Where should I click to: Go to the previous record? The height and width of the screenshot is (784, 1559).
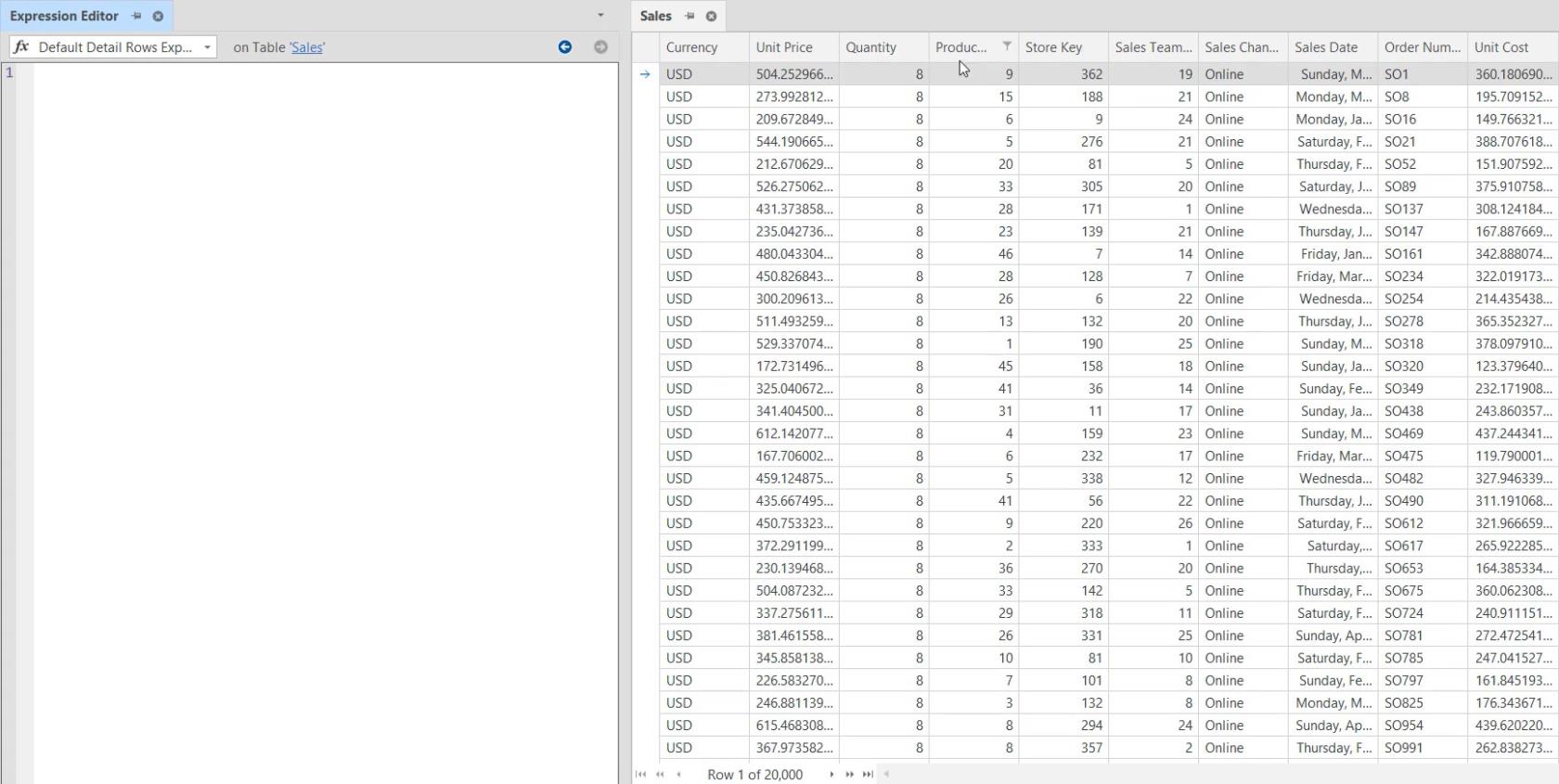click(x=678, y=774)
